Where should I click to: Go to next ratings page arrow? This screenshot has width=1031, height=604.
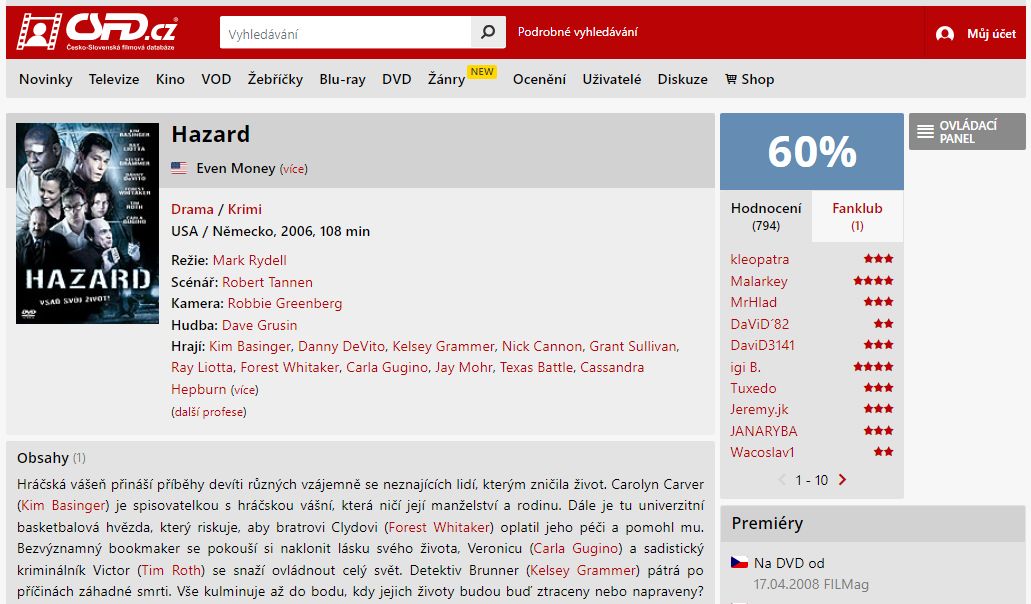[842, 480]
